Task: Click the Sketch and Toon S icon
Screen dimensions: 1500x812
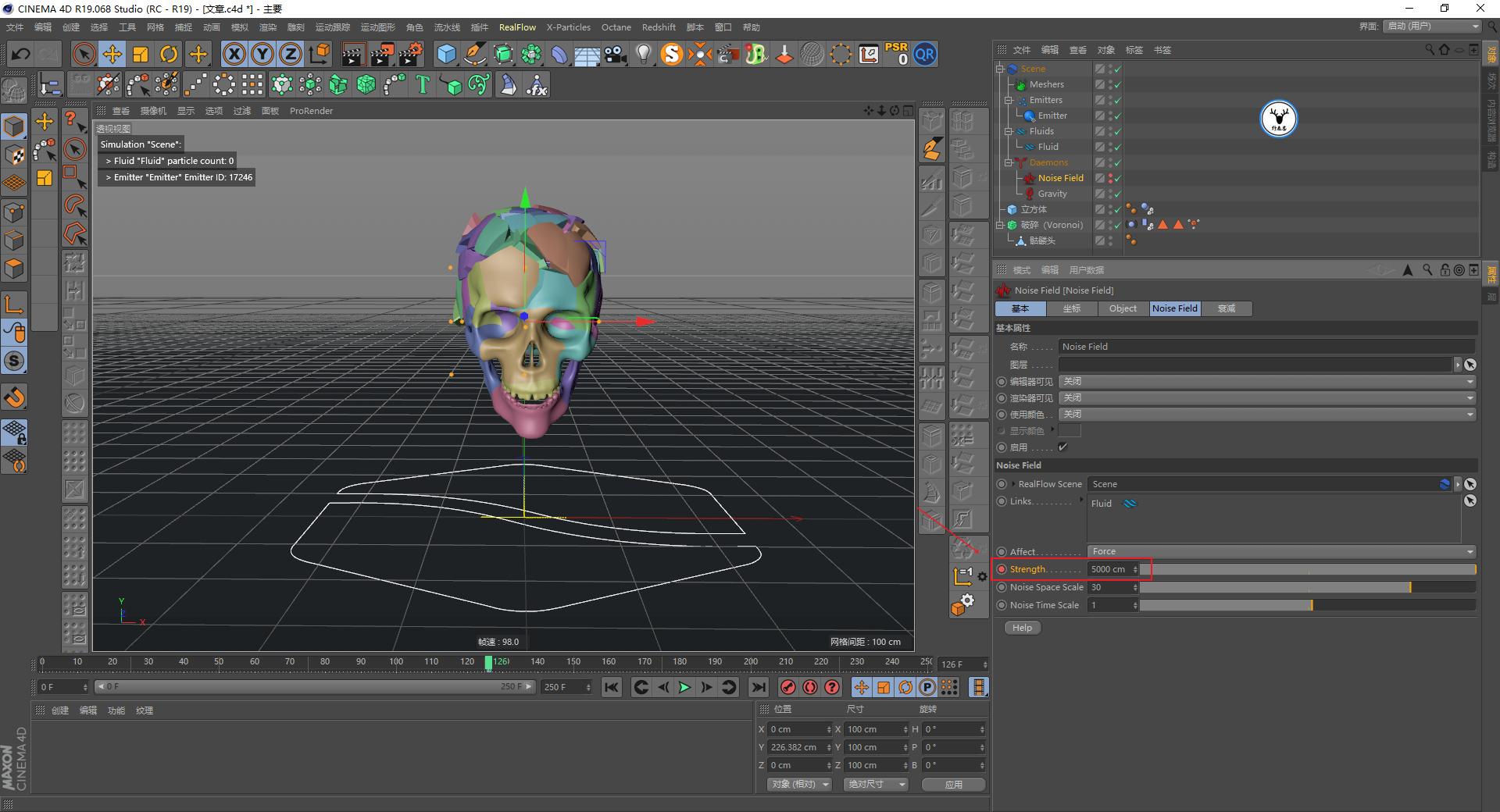Action: point(671,54)
